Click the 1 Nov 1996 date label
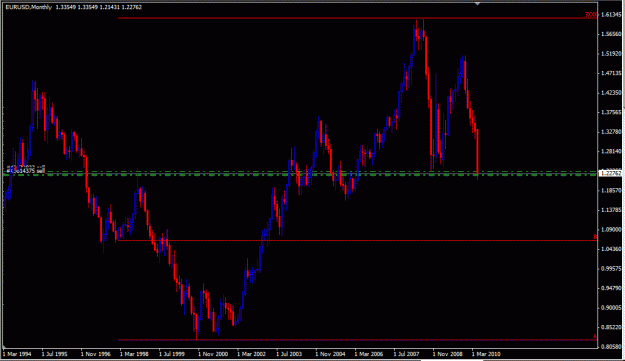This screenshot has height=361, width=625. click(95, 354)
